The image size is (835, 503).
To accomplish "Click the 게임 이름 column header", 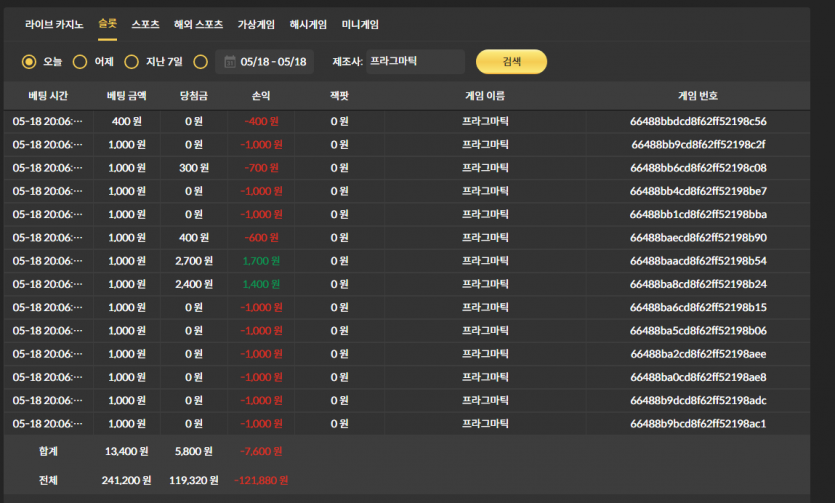I will click(485, 96).
